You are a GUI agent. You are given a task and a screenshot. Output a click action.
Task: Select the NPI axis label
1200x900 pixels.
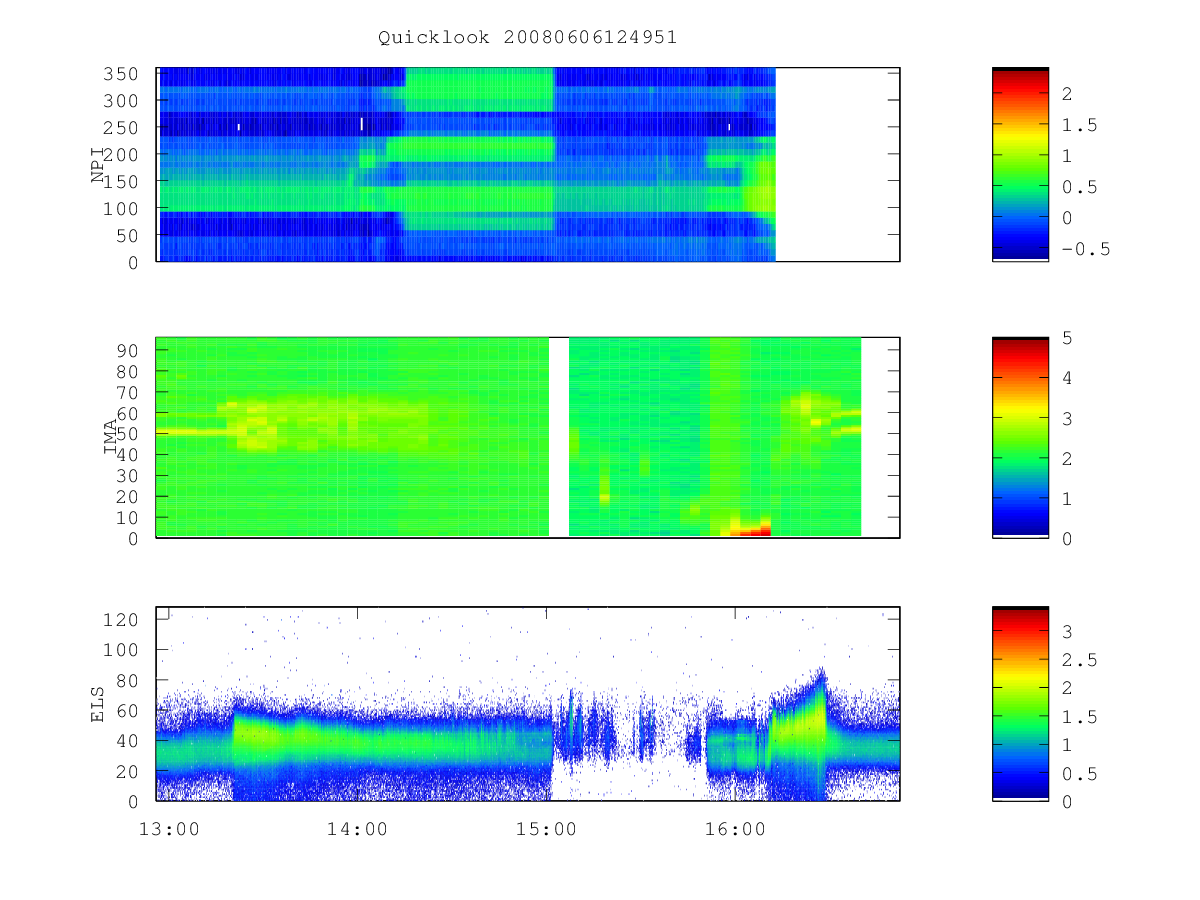click(x=98, y=165)
